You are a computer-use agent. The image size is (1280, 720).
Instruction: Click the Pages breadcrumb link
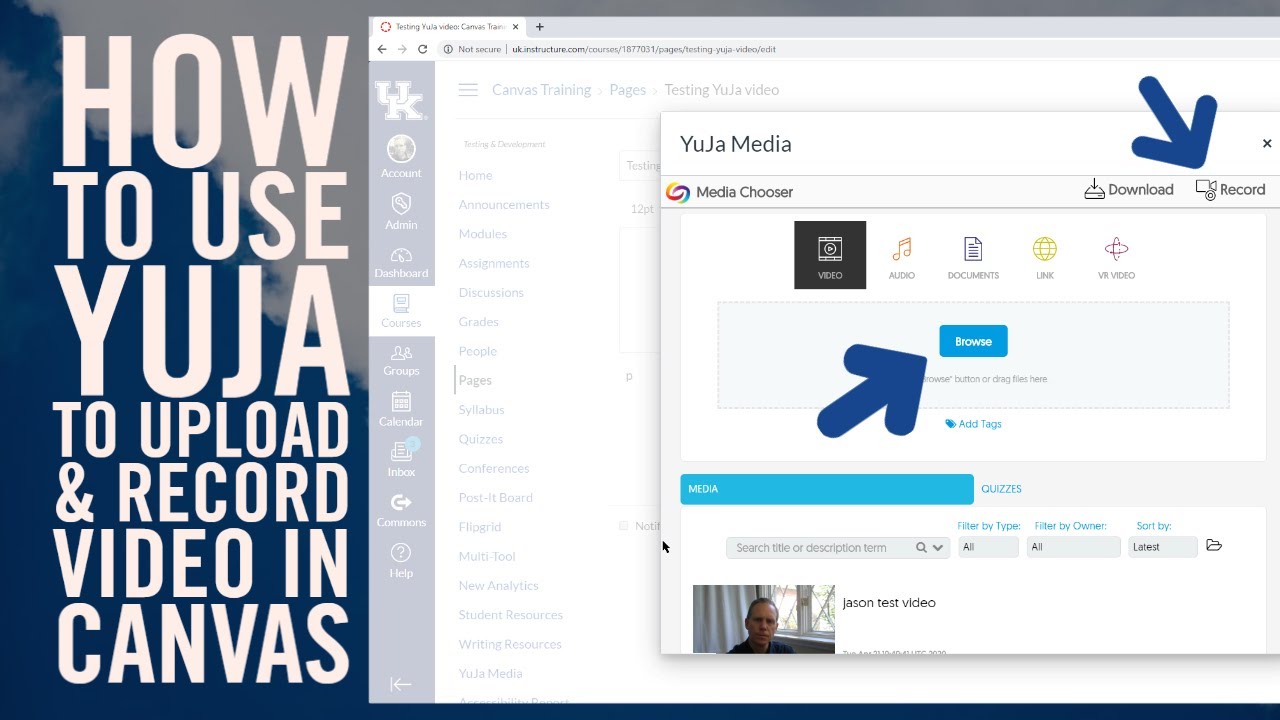click(627, 90)
